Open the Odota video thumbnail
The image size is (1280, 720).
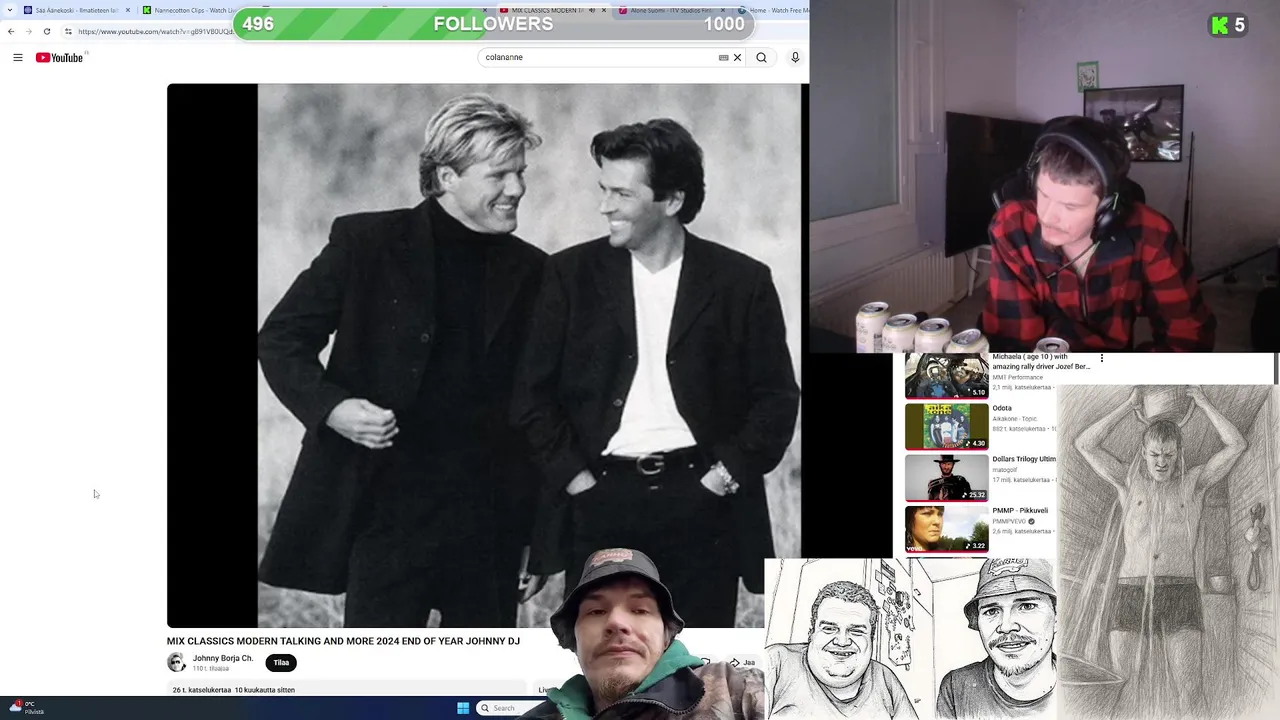pyautogui.click(x=946, y=426)
